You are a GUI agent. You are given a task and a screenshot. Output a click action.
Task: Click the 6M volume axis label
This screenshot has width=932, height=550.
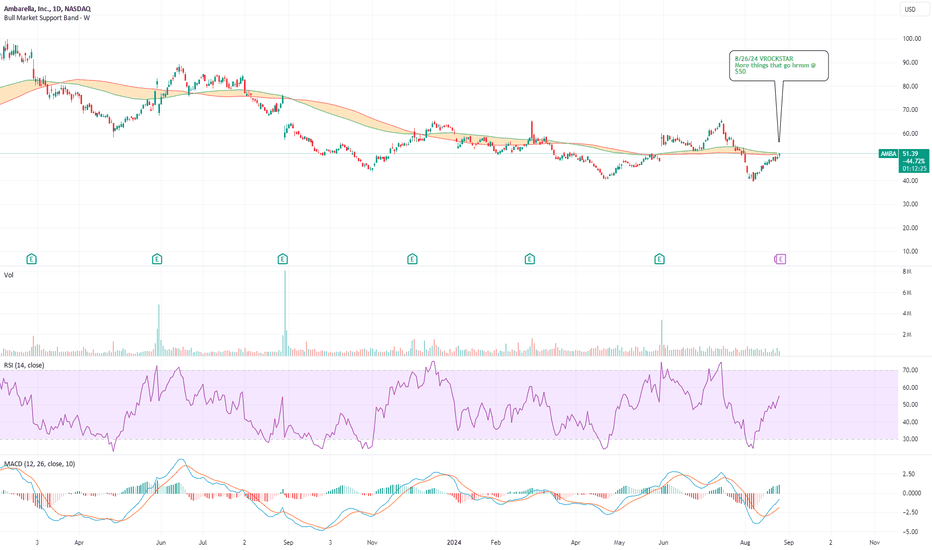907,293
